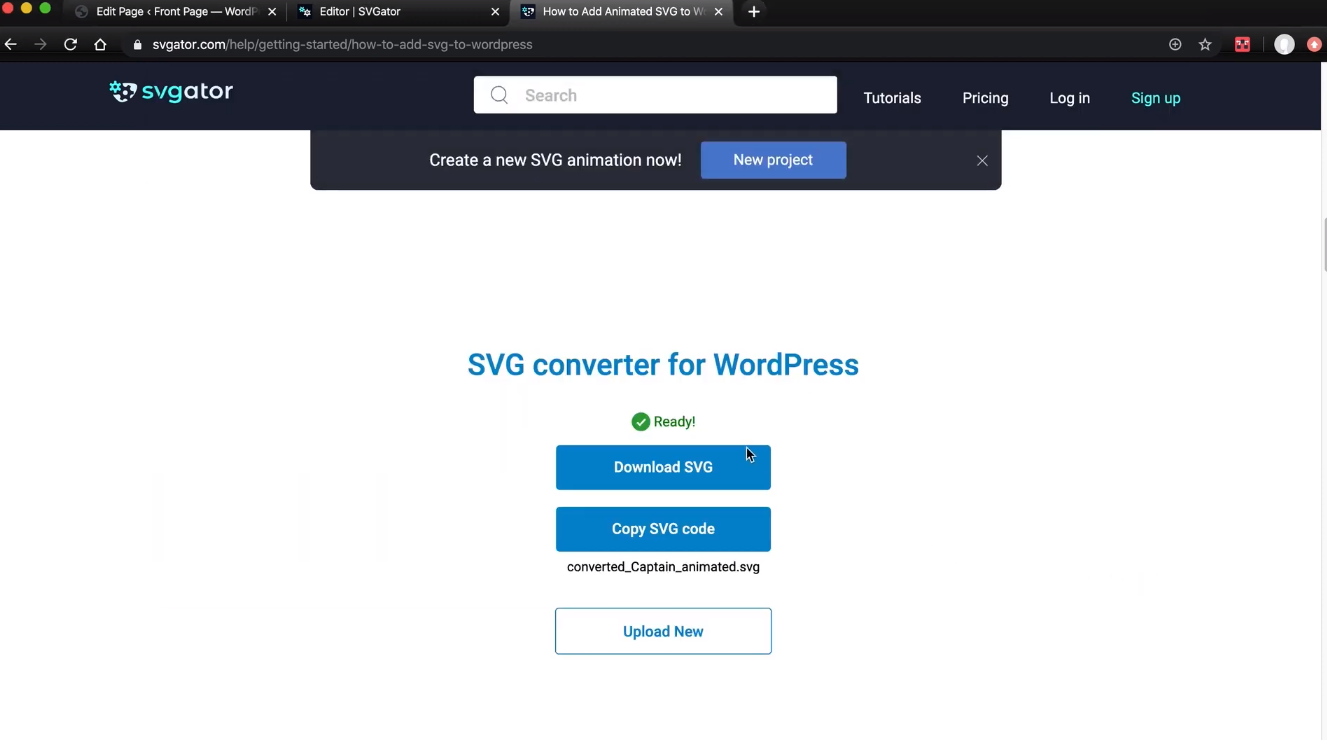1327x740 pixels.
Task: Click the browser forward arrow
Action: click(40, 44)
